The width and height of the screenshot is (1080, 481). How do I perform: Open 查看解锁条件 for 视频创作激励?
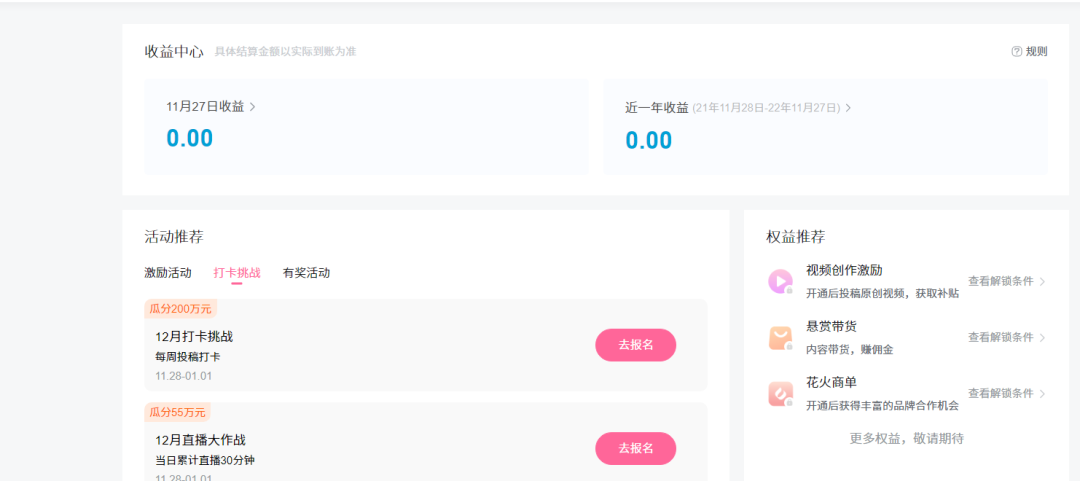click(x=1006, y=281)
